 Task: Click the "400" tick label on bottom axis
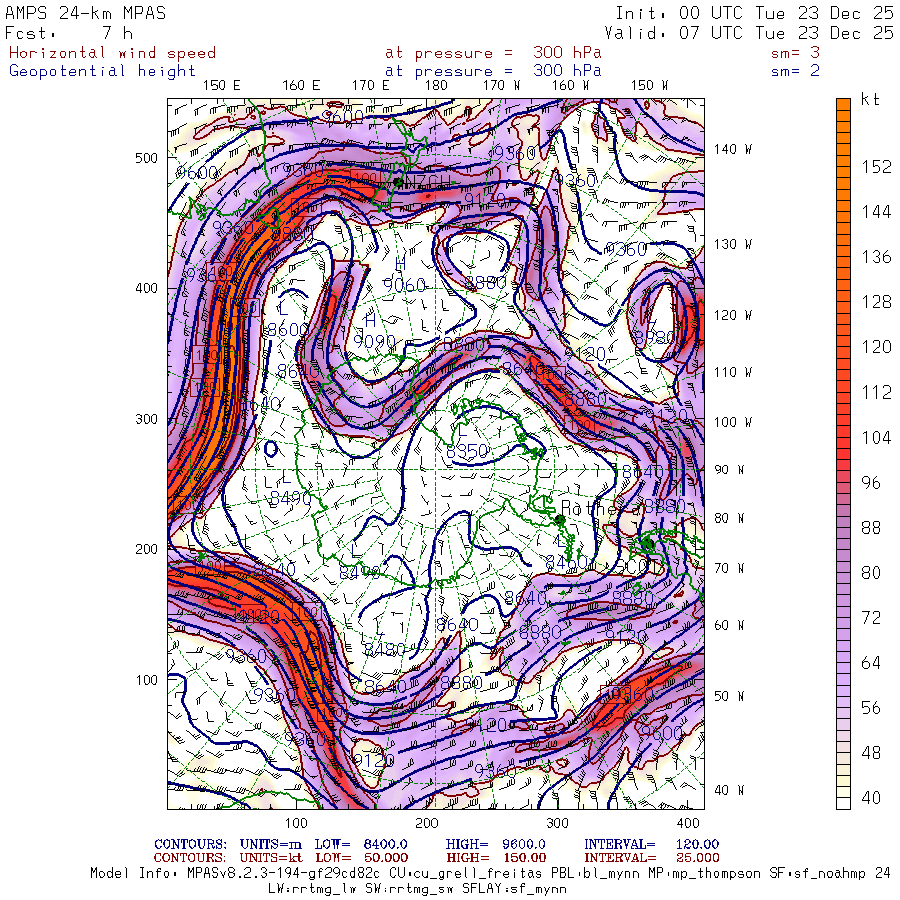click(x=688, y=823)
